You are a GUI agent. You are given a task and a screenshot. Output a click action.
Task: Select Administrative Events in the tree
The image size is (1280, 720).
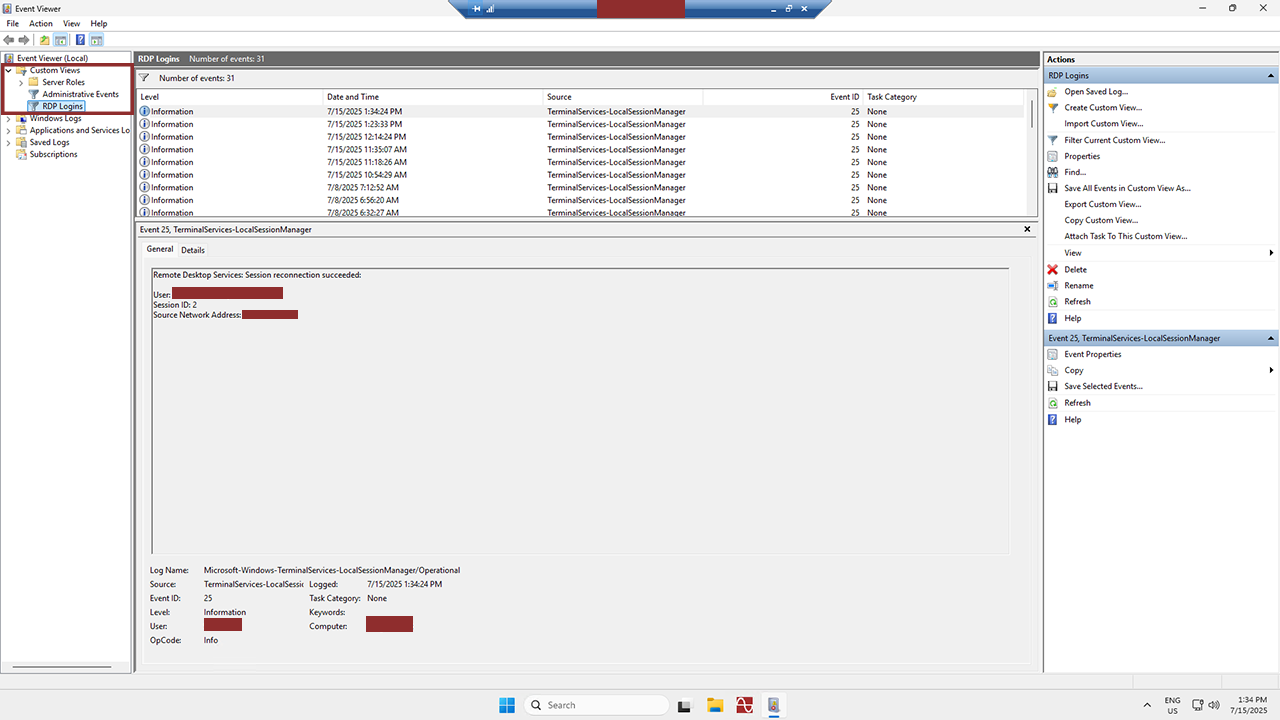[80, 94]
